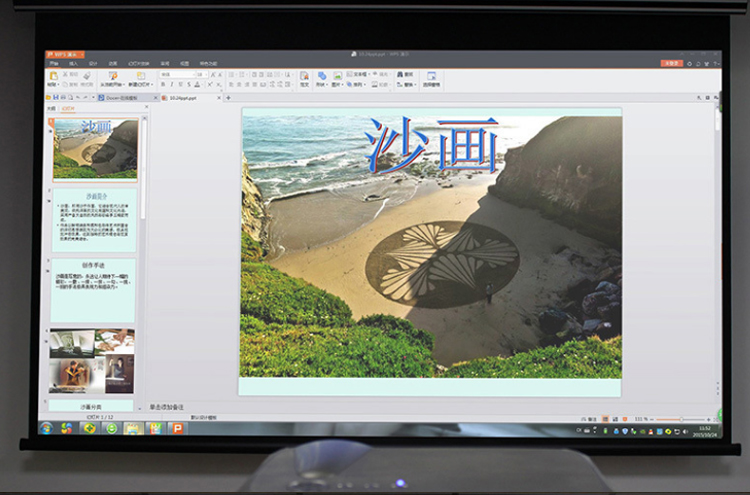Click the Selection Pane icon
750x495 pixels.
point(432,77)
